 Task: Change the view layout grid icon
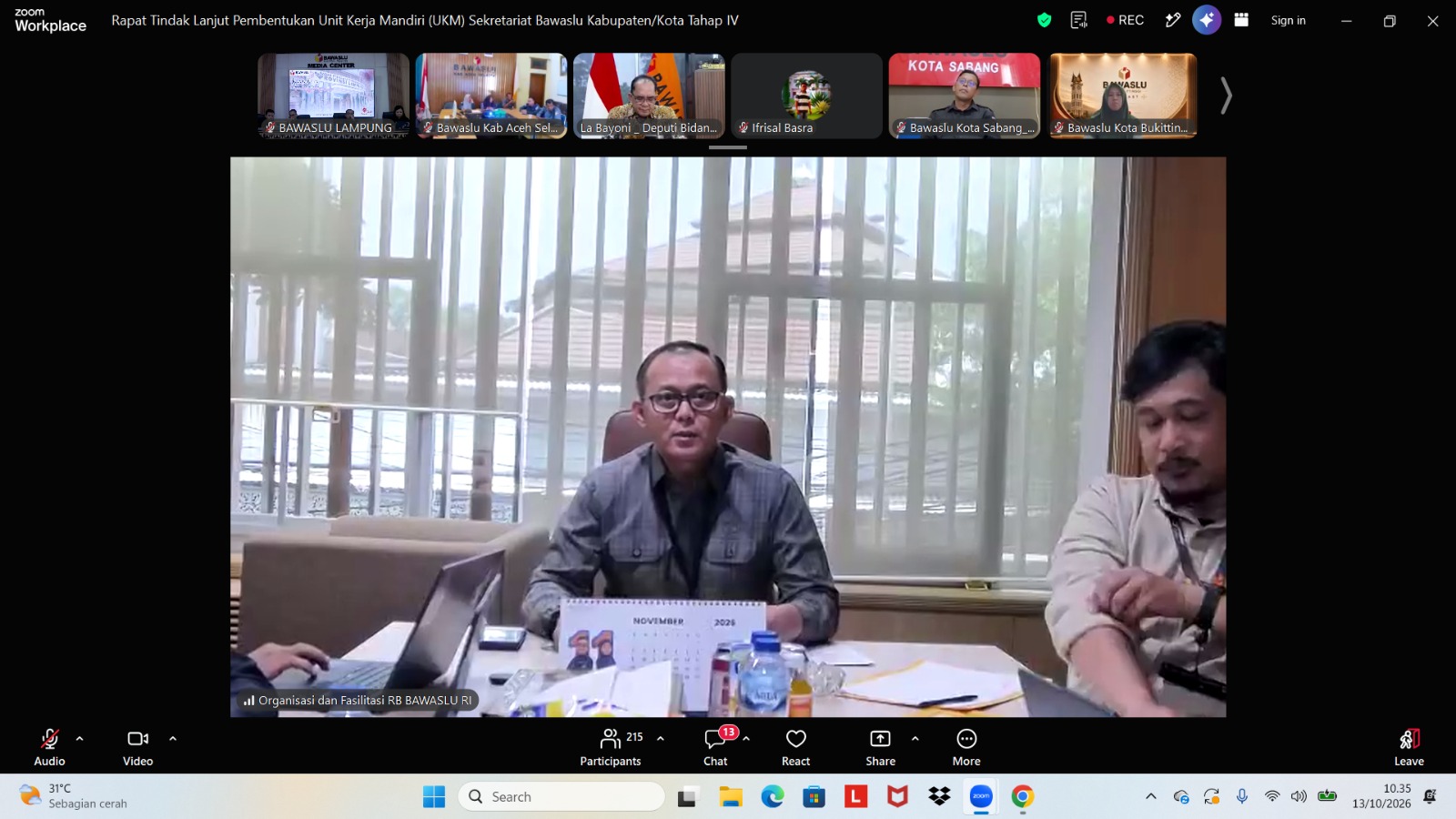(1241, 20)
